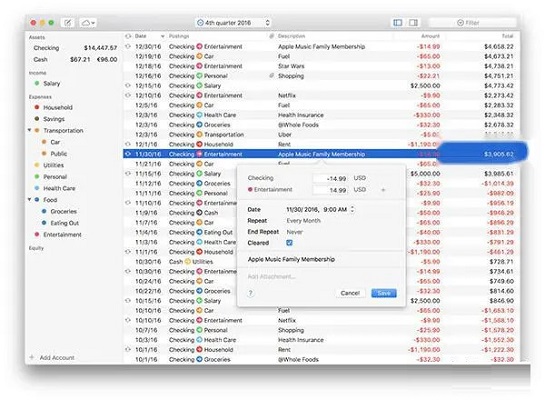Open the 4th quarter 2016 period selector
545x400 pixels.
(233, 23)
